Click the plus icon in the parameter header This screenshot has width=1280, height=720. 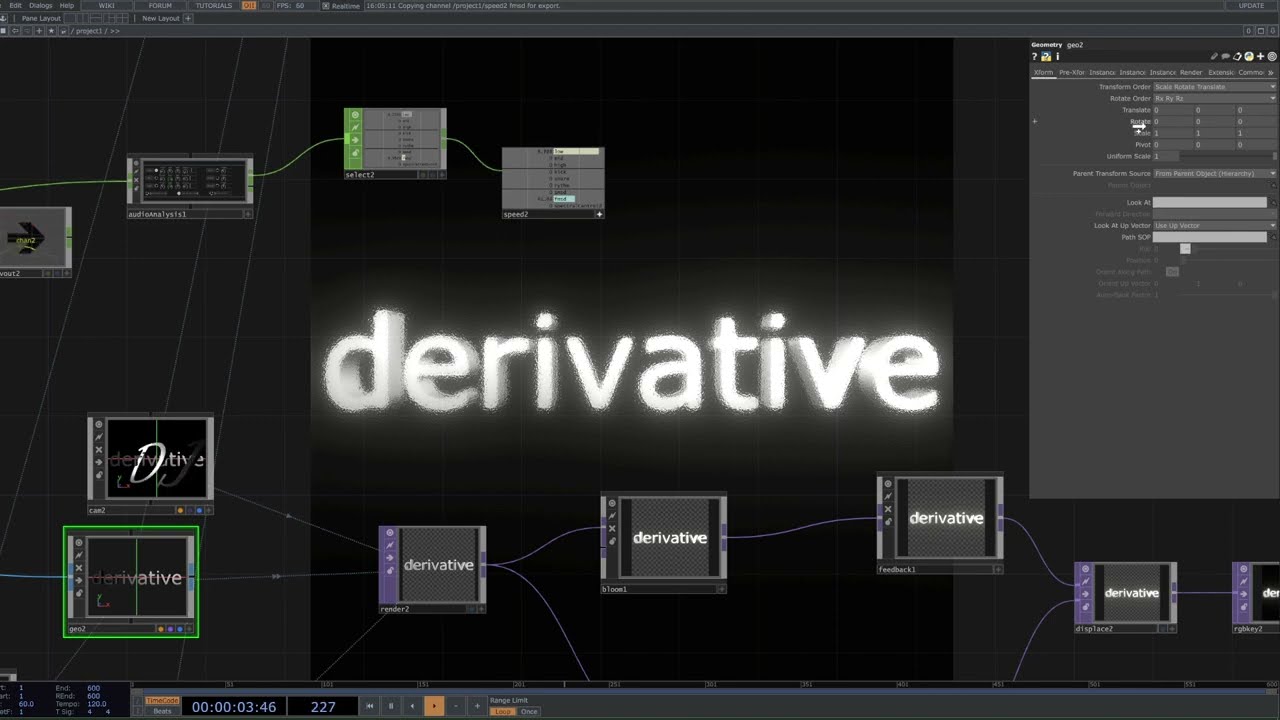[1260, 57]
